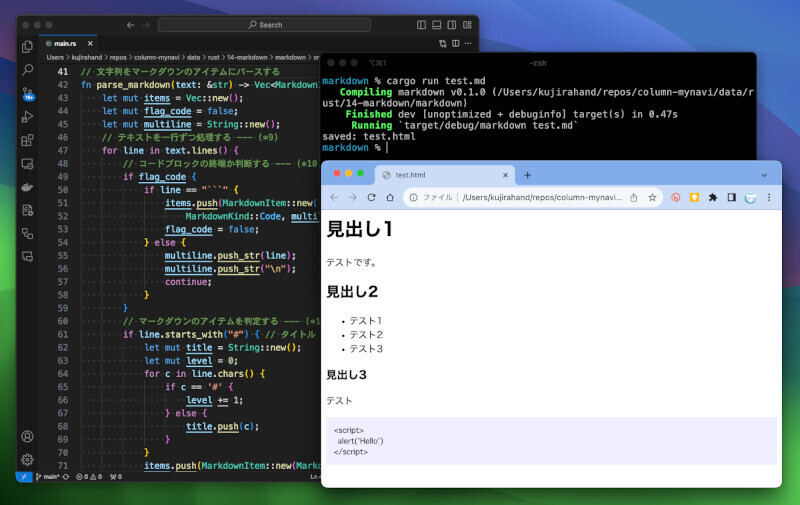Image resolution: width=800 pixels, height=505 pixels.
Task: Bookmark this page with the star icon
Action: tap(653, 198)
